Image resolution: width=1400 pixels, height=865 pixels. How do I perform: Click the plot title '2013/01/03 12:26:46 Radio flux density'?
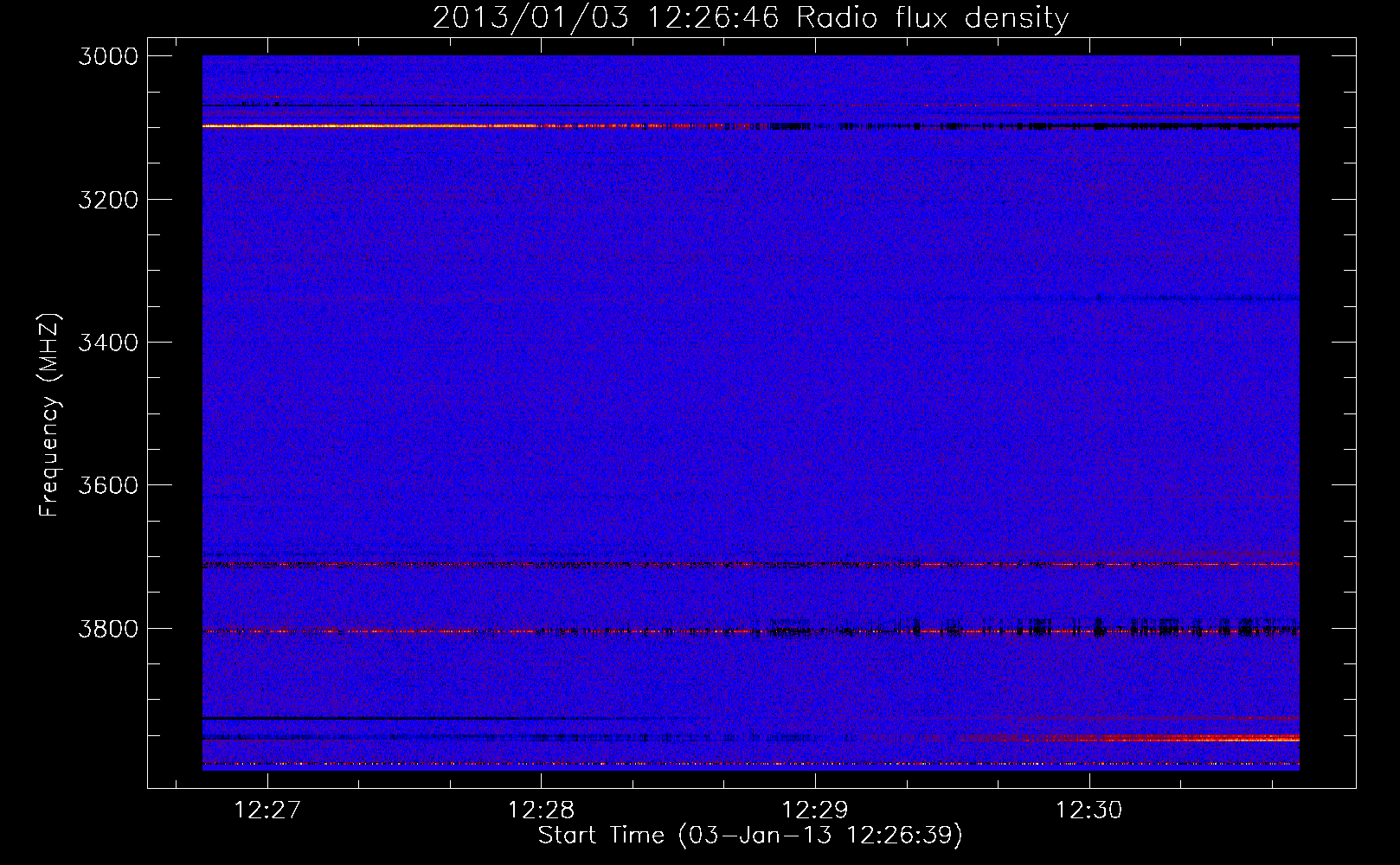pyautogui.click(x=750, y=17)
